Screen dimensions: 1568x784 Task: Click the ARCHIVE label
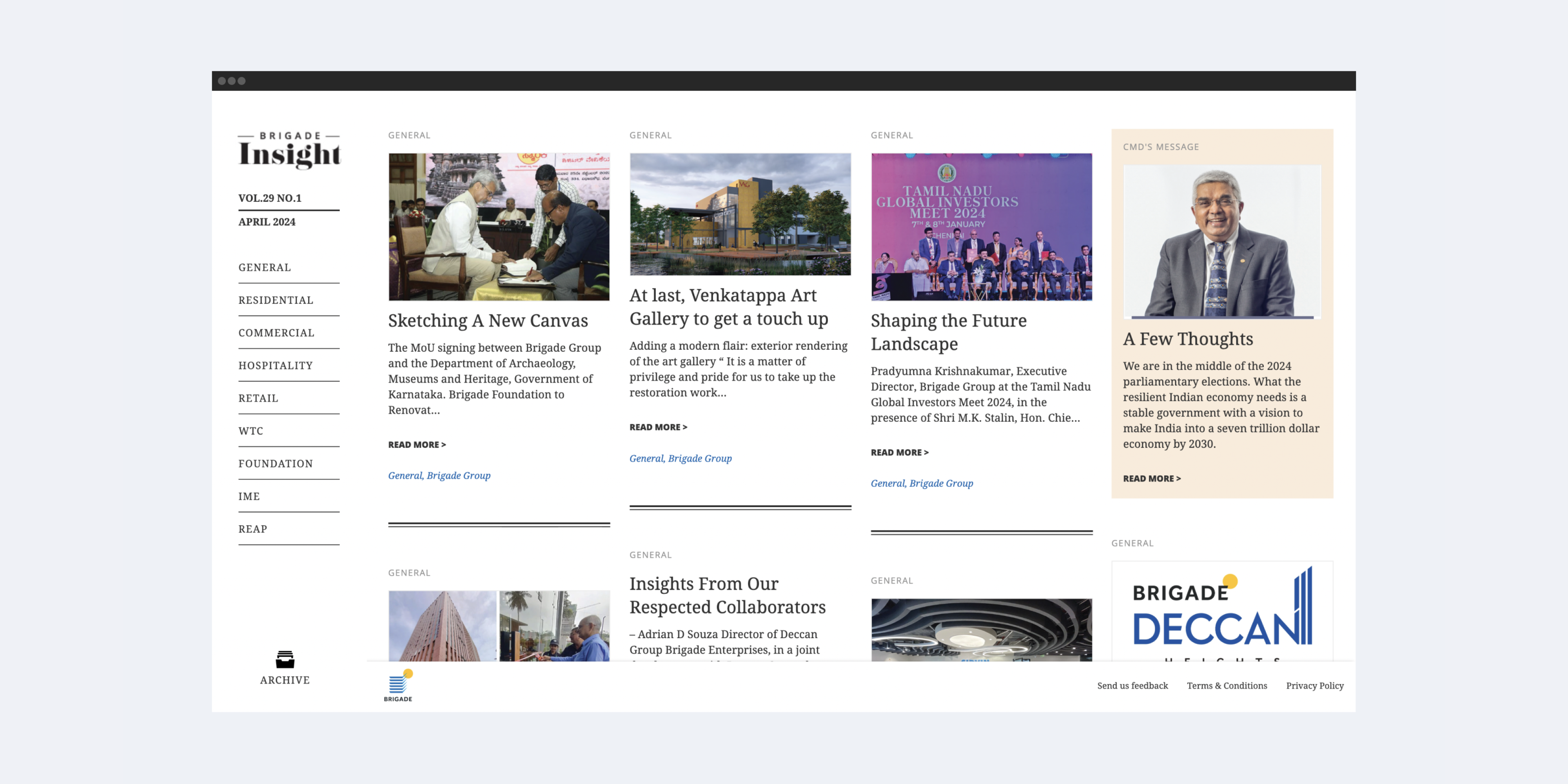285,680
